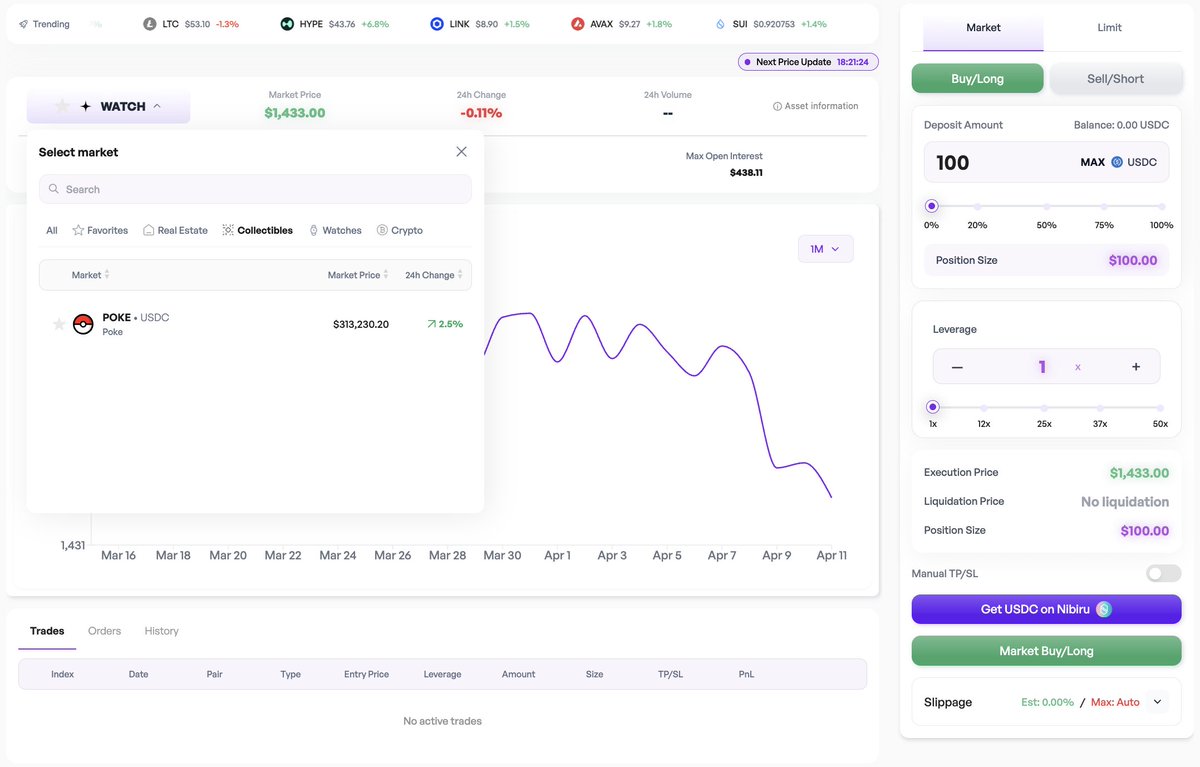Click the SUI droplet ticker icon

[x=720, y=23]
